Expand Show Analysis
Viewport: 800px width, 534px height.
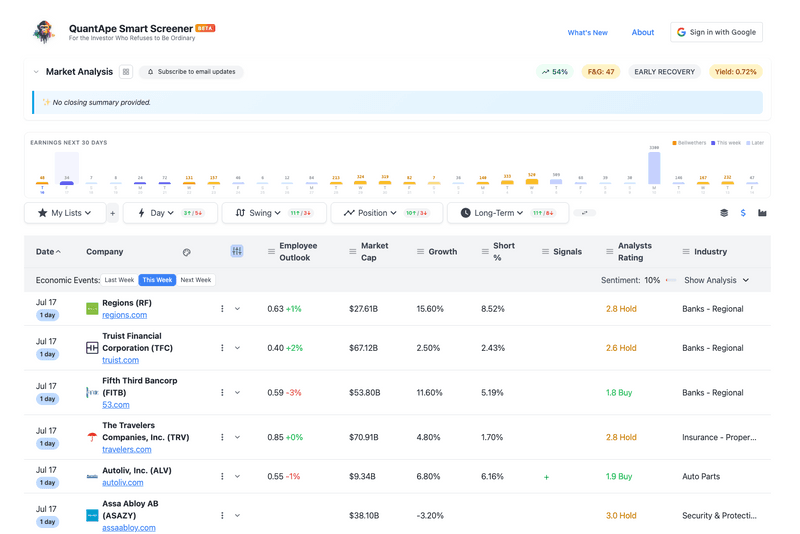716,280
